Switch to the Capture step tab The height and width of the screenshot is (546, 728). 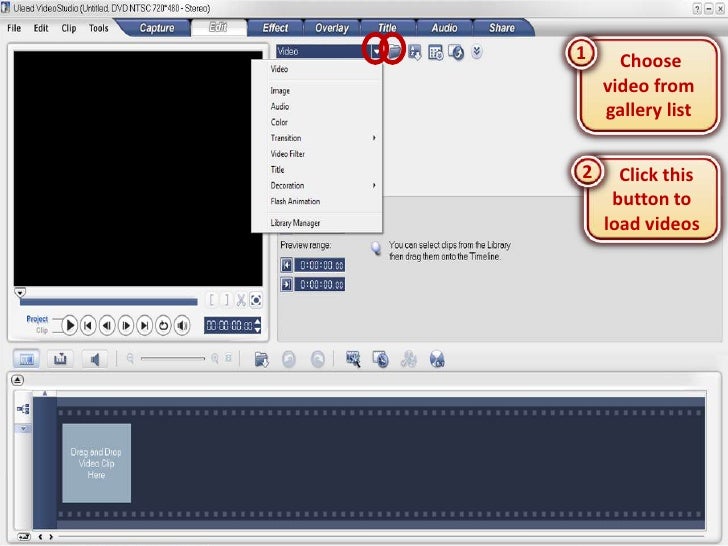coord(156,28)
